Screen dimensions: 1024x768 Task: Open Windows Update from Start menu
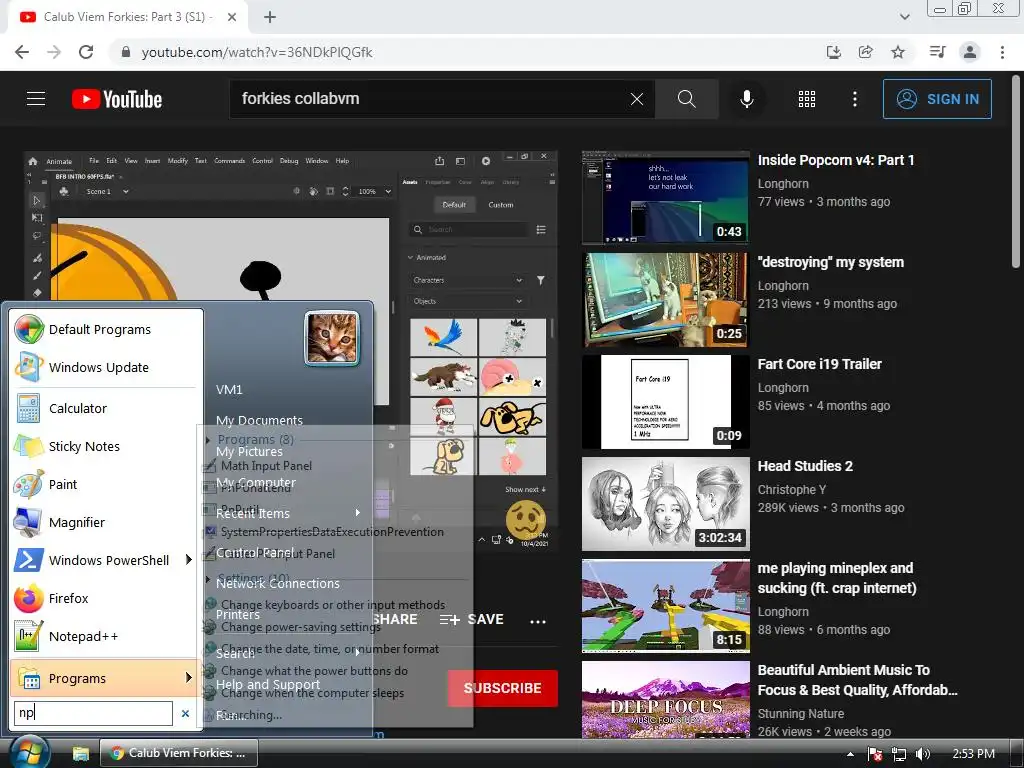pos(104,367)
